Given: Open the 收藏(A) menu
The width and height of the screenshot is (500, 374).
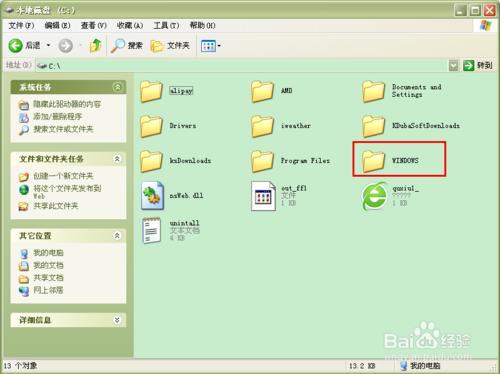Looking at the screenshot, I should coord(130,26).
